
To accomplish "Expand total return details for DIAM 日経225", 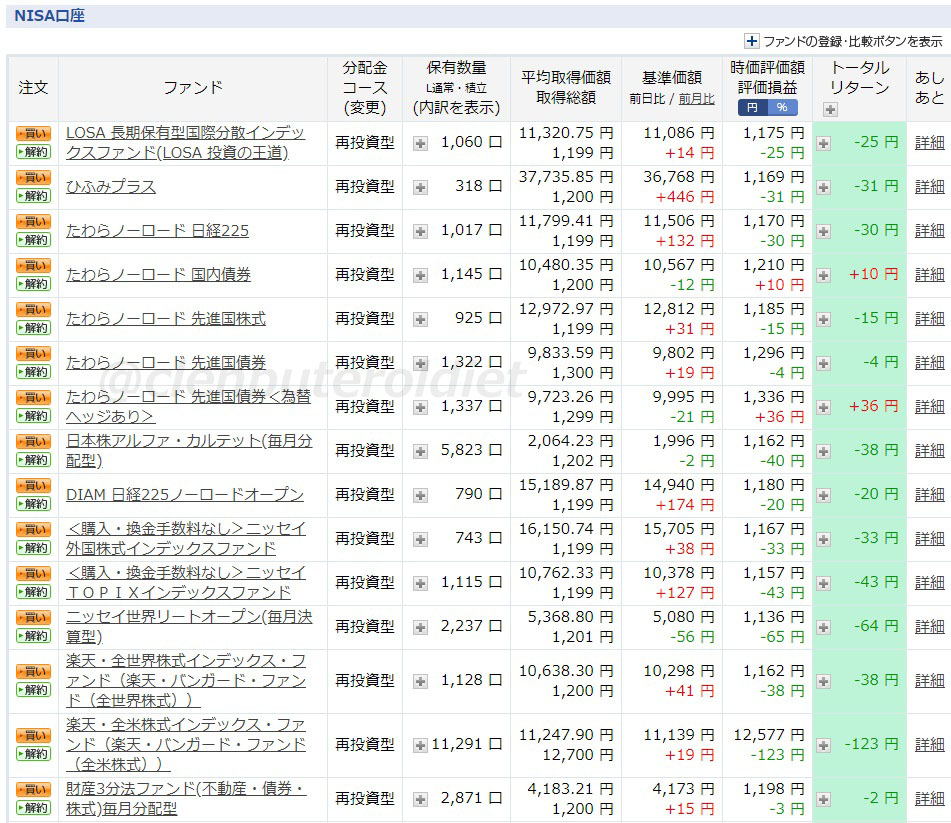I will 823,495.
